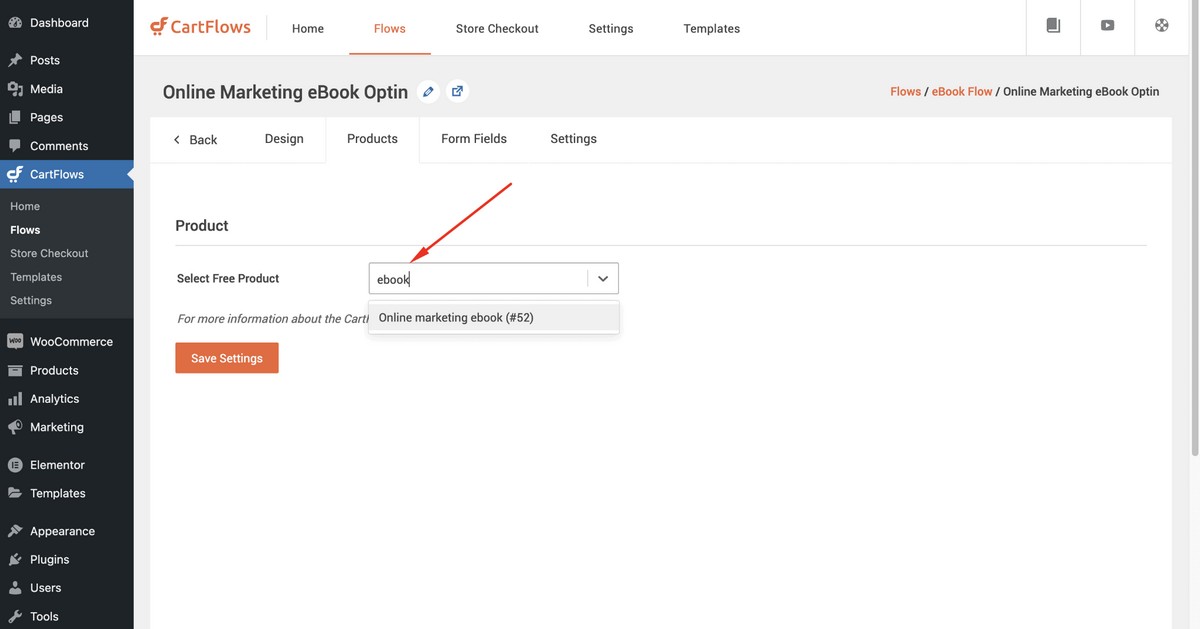Open the Dashboard icon in sidebar
This screenshot has height=629, width=1200.
pyautogui.click(x=15, y=22)
